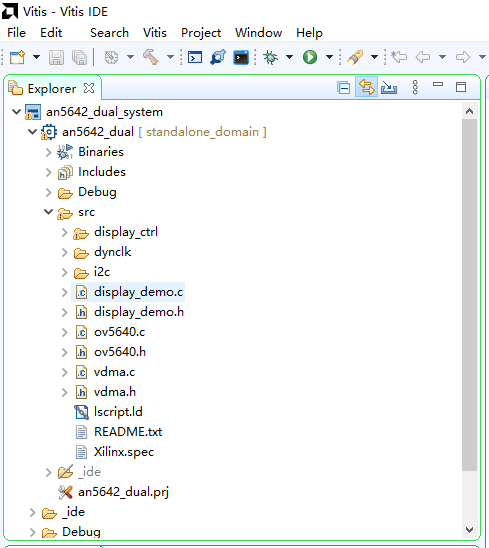
Task: Click the black terminal launch icon
Action: 241,57
